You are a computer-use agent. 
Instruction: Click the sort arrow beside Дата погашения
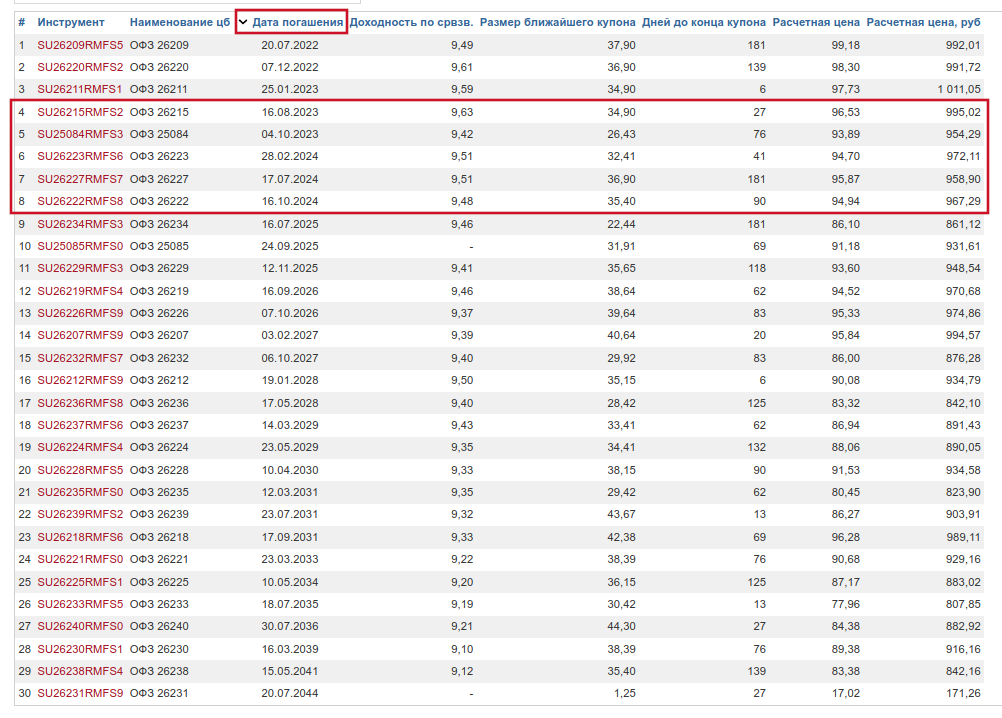click(243, 22)
